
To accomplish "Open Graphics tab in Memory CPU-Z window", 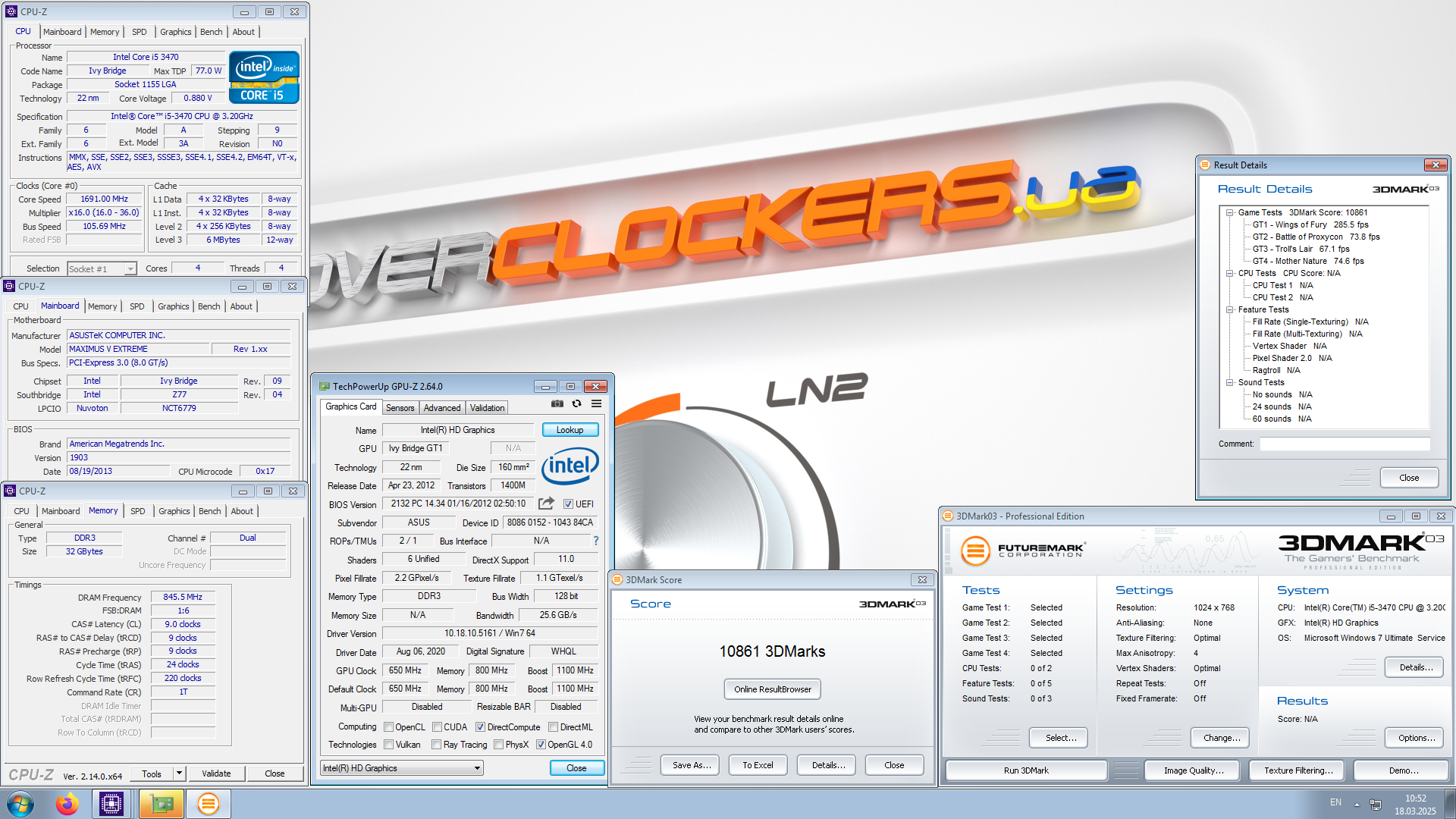I will 174,511.
